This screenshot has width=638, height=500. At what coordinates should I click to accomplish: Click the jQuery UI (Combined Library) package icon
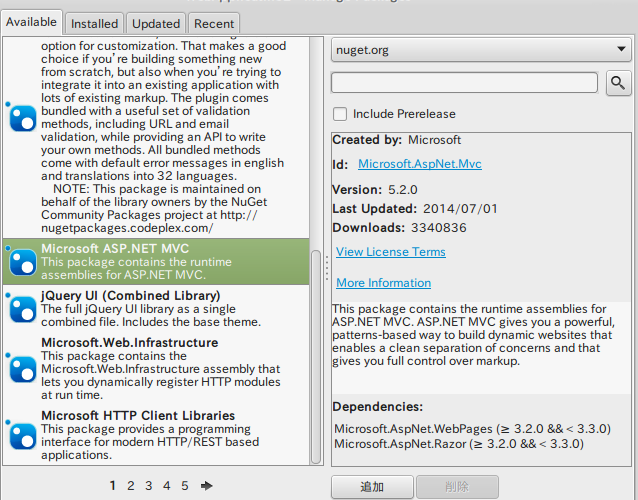pos(23,309)
